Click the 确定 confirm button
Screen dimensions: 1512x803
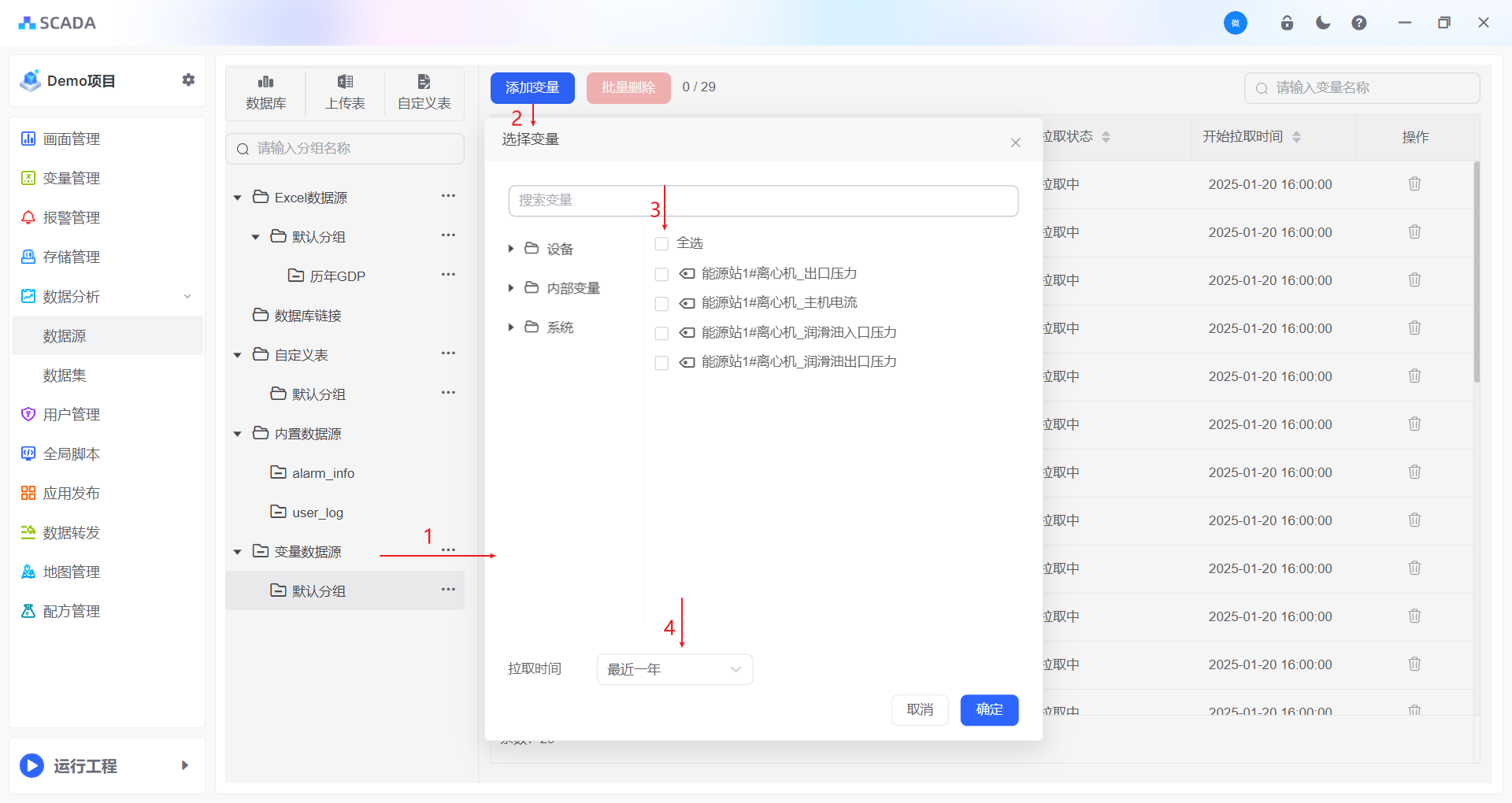pyautogui.click(x=989, y=710)
